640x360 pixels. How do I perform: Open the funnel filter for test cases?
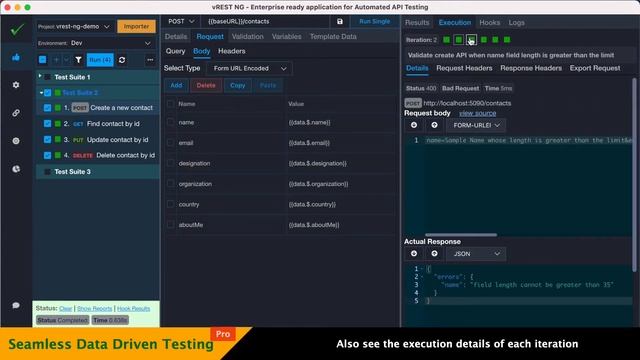coord(78,60)
